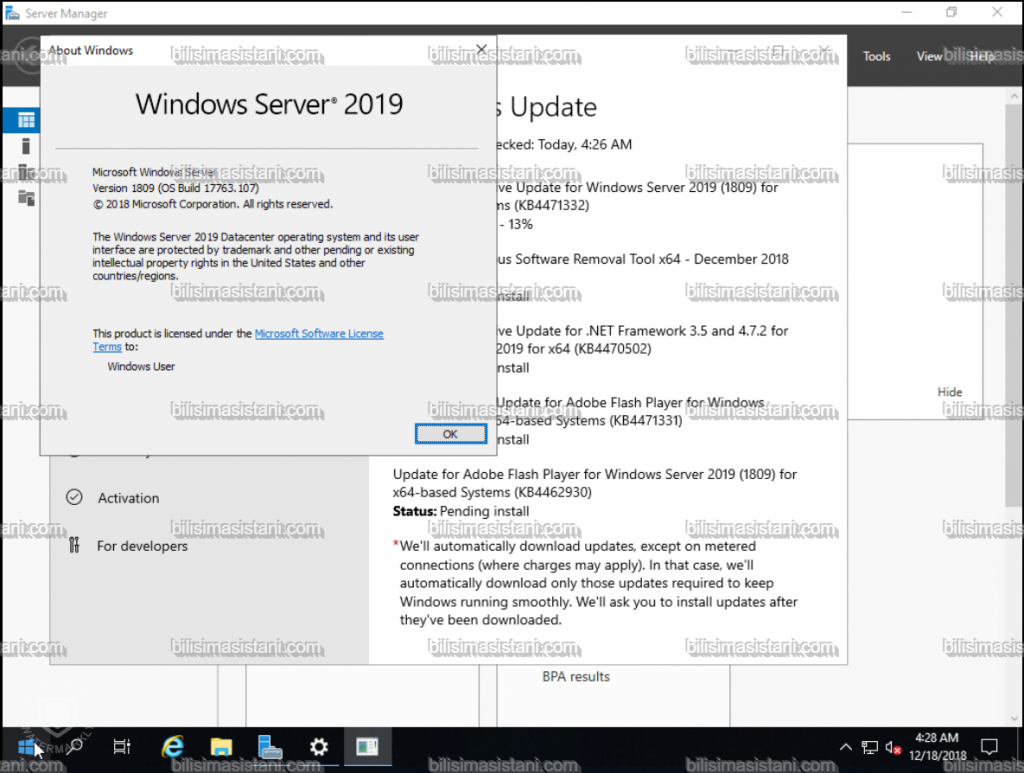Click 'Version 1809 (OS Build 17763.107)' text

pyautogui.click(x=176, y=188)
